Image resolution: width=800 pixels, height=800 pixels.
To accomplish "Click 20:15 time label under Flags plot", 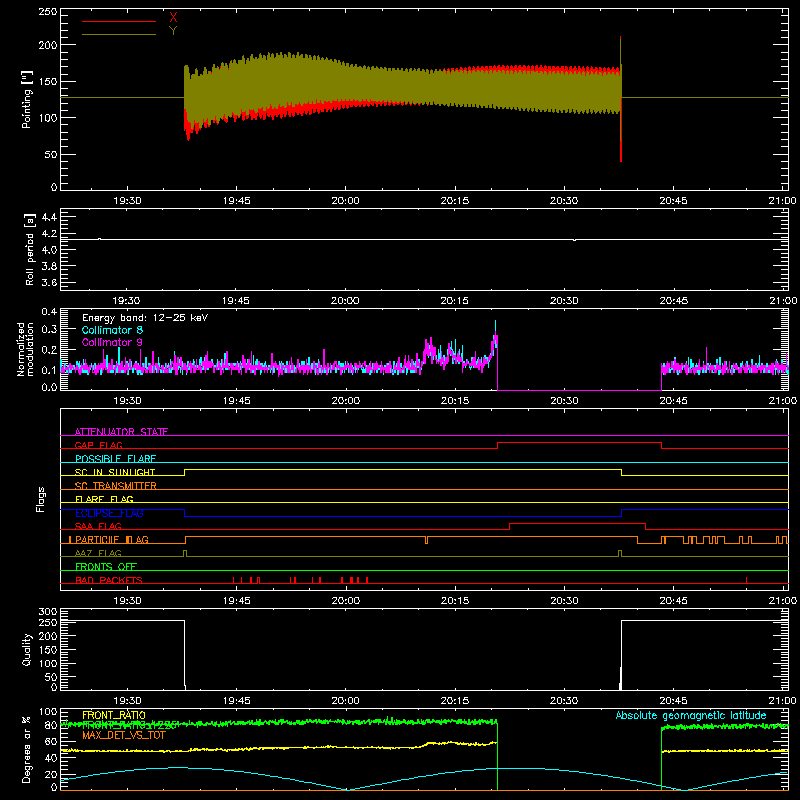I will pos(455,601).
